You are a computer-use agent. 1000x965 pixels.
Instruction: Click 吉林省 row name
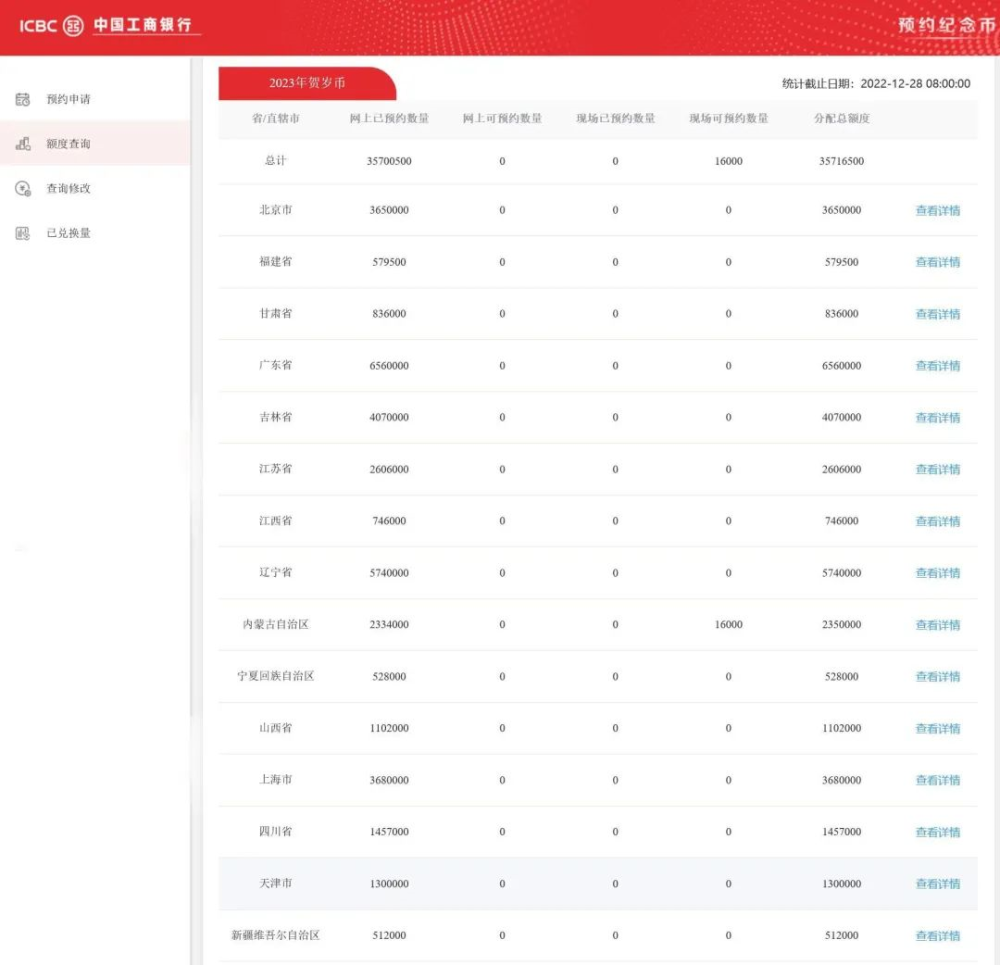(276, 417)
